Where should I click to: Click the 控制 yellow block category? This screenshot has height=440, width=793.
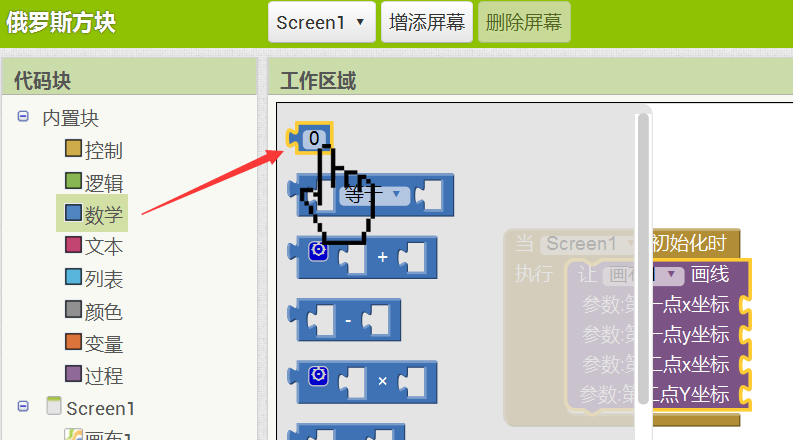pos(94,150)
